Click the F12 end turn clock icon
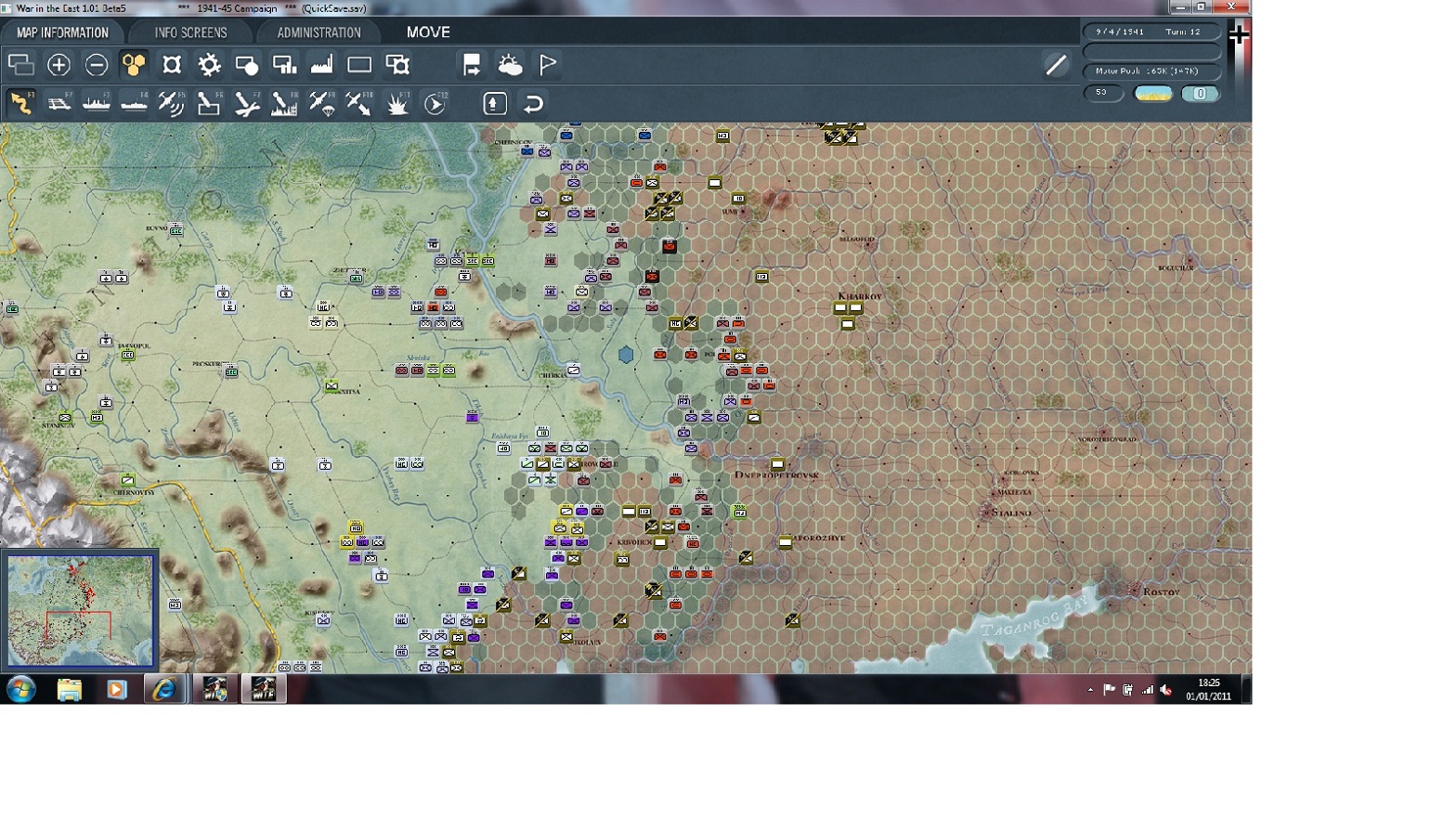The height and width of the screenshot is (819, 1456). click(x=435, y=103)
